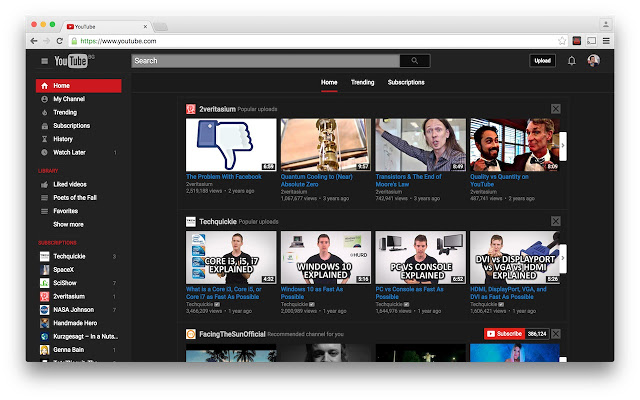Play DVI vs DisplayPort Explained thumbnail

click(x=515, y=258)
